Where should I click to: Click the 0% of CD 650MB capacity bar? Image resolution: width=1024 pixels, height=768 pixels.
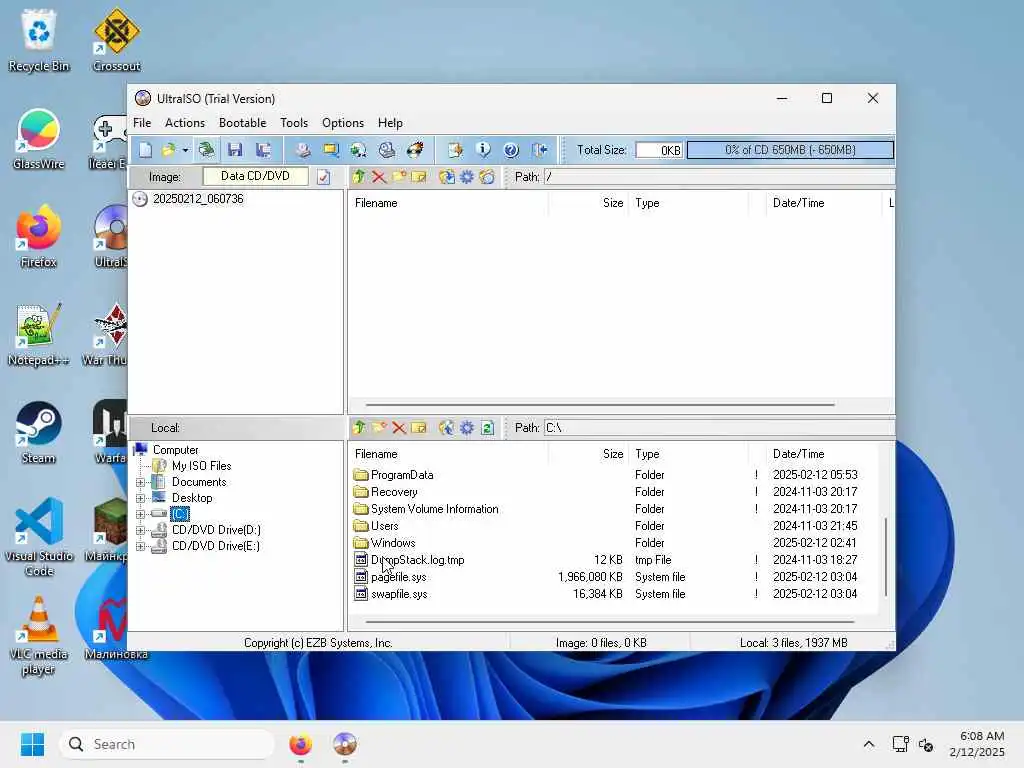[x=790, y=150]
